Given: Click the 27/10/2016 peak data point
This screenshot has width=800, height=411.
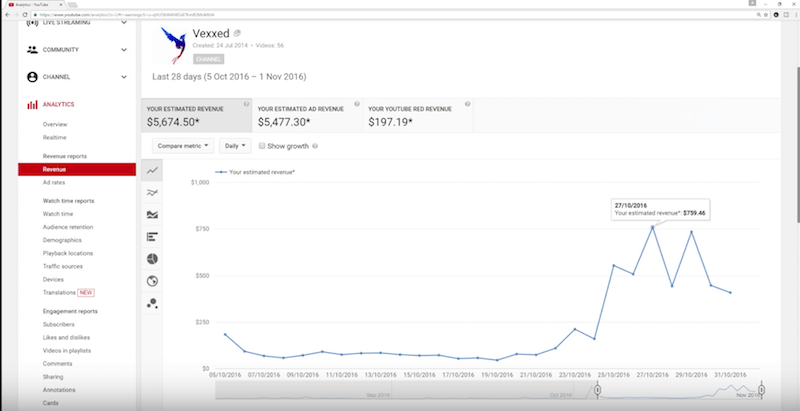Looking at the screenshot, I should (x=652, y=227).
